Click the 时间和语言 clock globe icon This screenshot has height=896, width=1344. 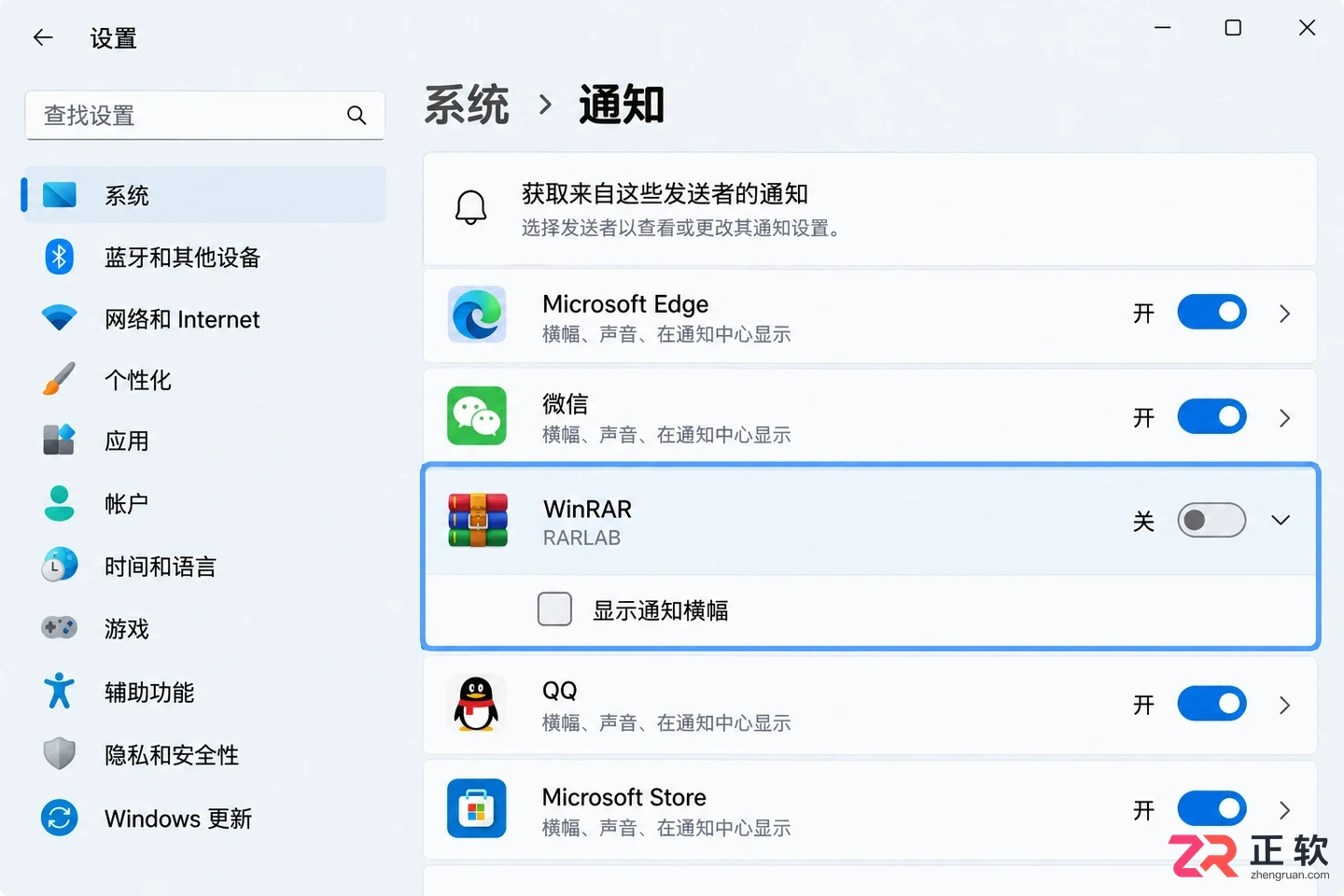(60, 566)
